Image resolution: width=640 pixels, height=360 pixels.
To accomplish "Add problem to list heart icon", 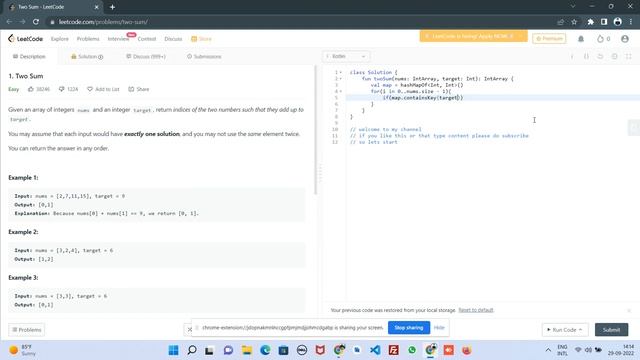I will point(90,89).
